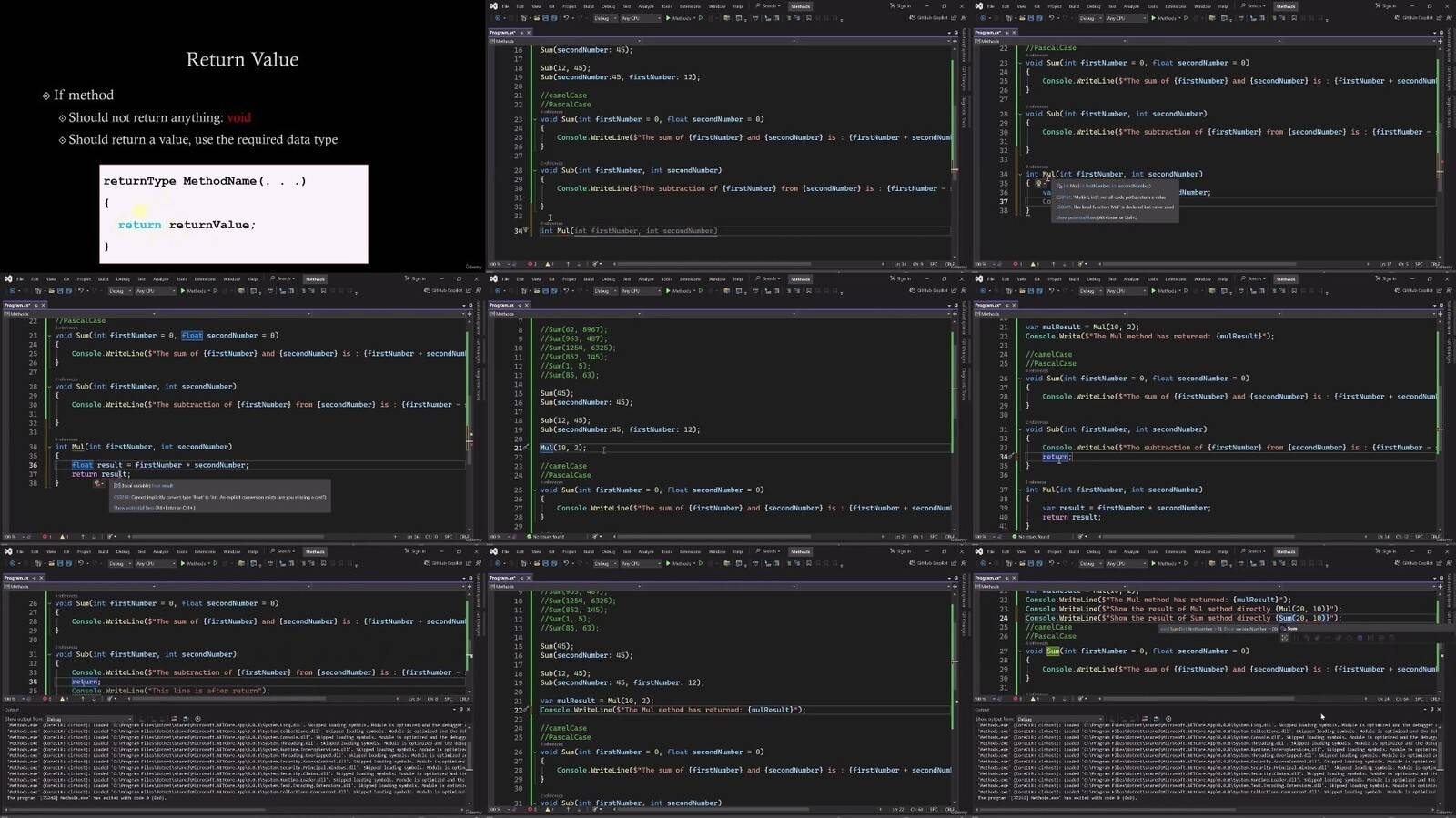Click red error count icon under Mul tooltip window
The width and height of the screenshot is (1456, 818).
[1016, 264]
